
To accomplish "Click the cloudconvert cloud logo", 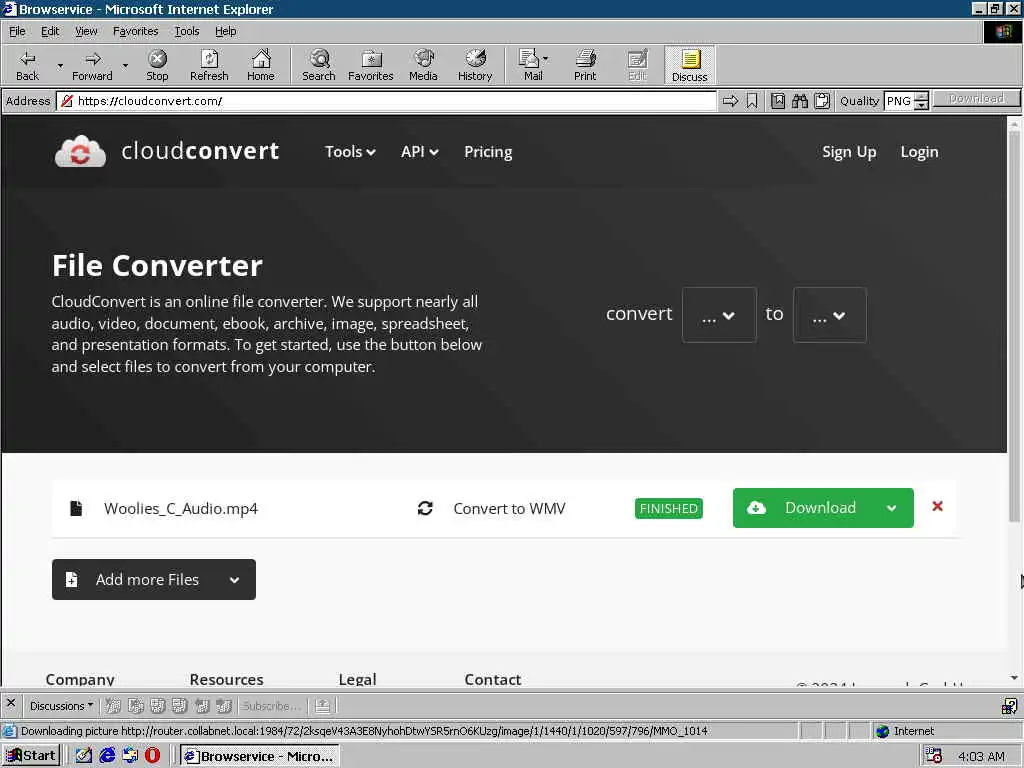I will point(80,152).
